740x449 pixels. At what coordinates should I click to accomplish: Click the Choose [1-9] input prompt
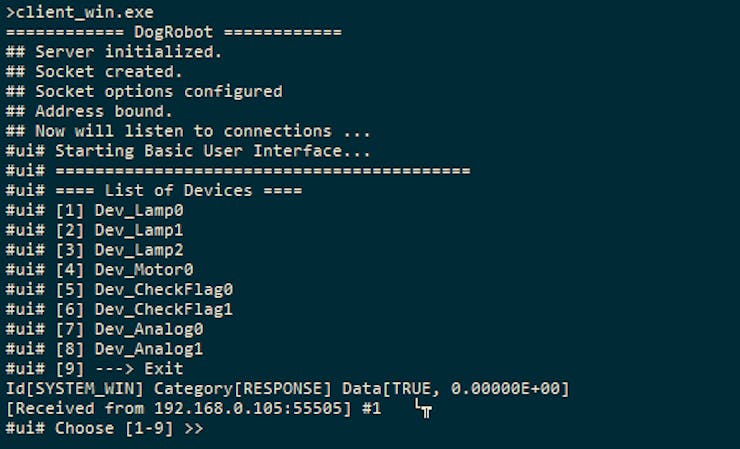point(104,428)
